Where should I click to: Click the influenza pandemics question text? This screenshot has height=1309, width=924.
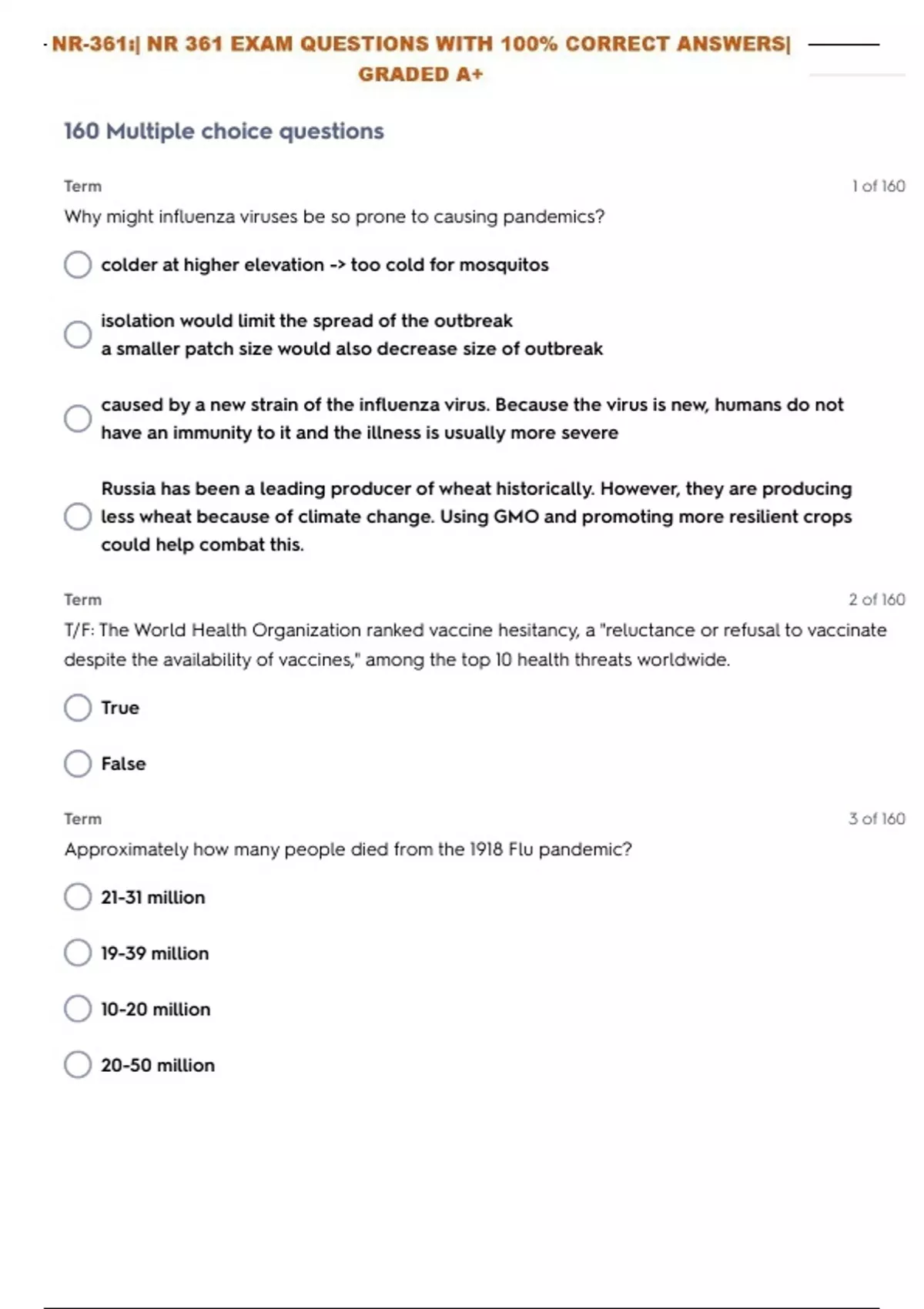pos(334,217)
